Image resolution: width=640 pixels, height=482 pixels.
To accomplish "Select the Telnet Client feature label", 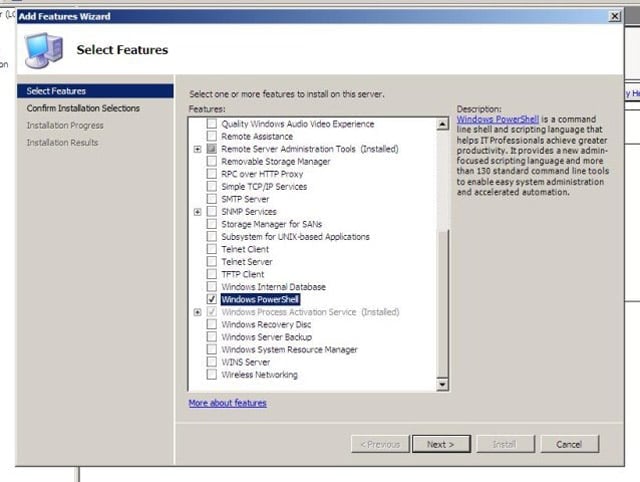I will point(245,249).
